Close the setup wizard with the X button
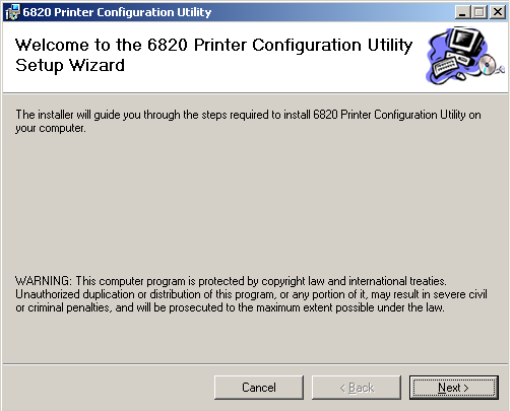Screen dimensions: 510x411 [x=498, y=12]
